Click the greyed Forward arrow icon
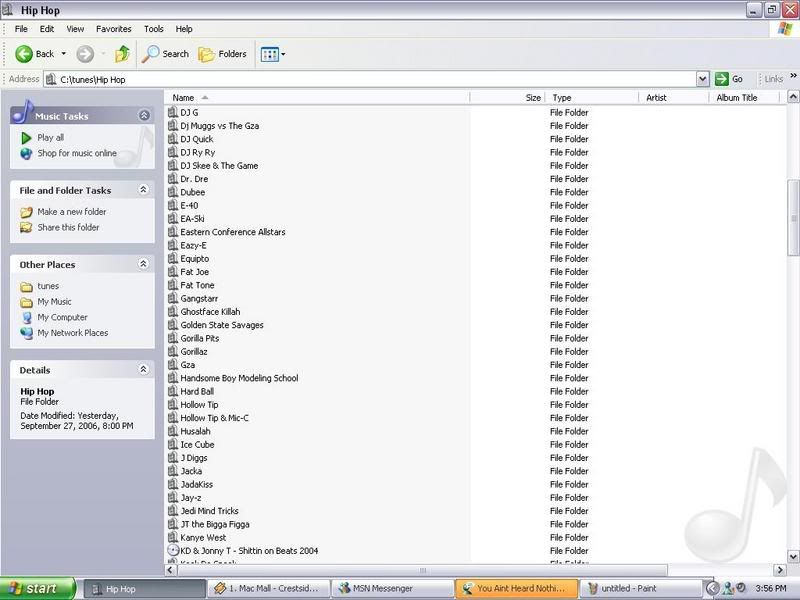The image size is (800, 600). pos(85,54)
